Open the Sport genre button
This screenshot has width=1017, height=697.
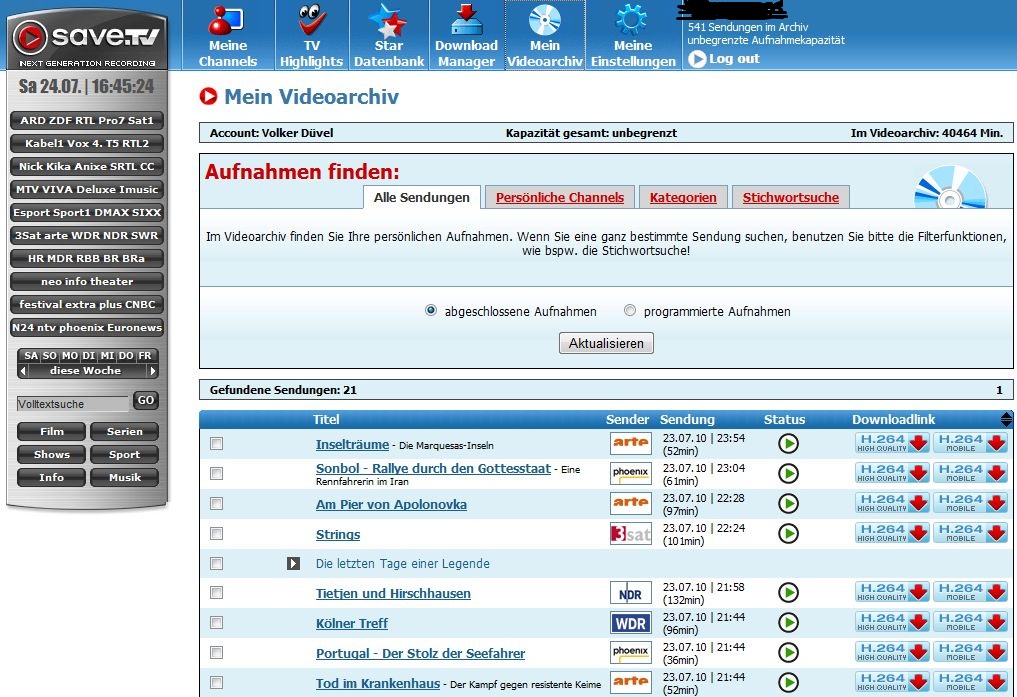[x=125, y=455]
